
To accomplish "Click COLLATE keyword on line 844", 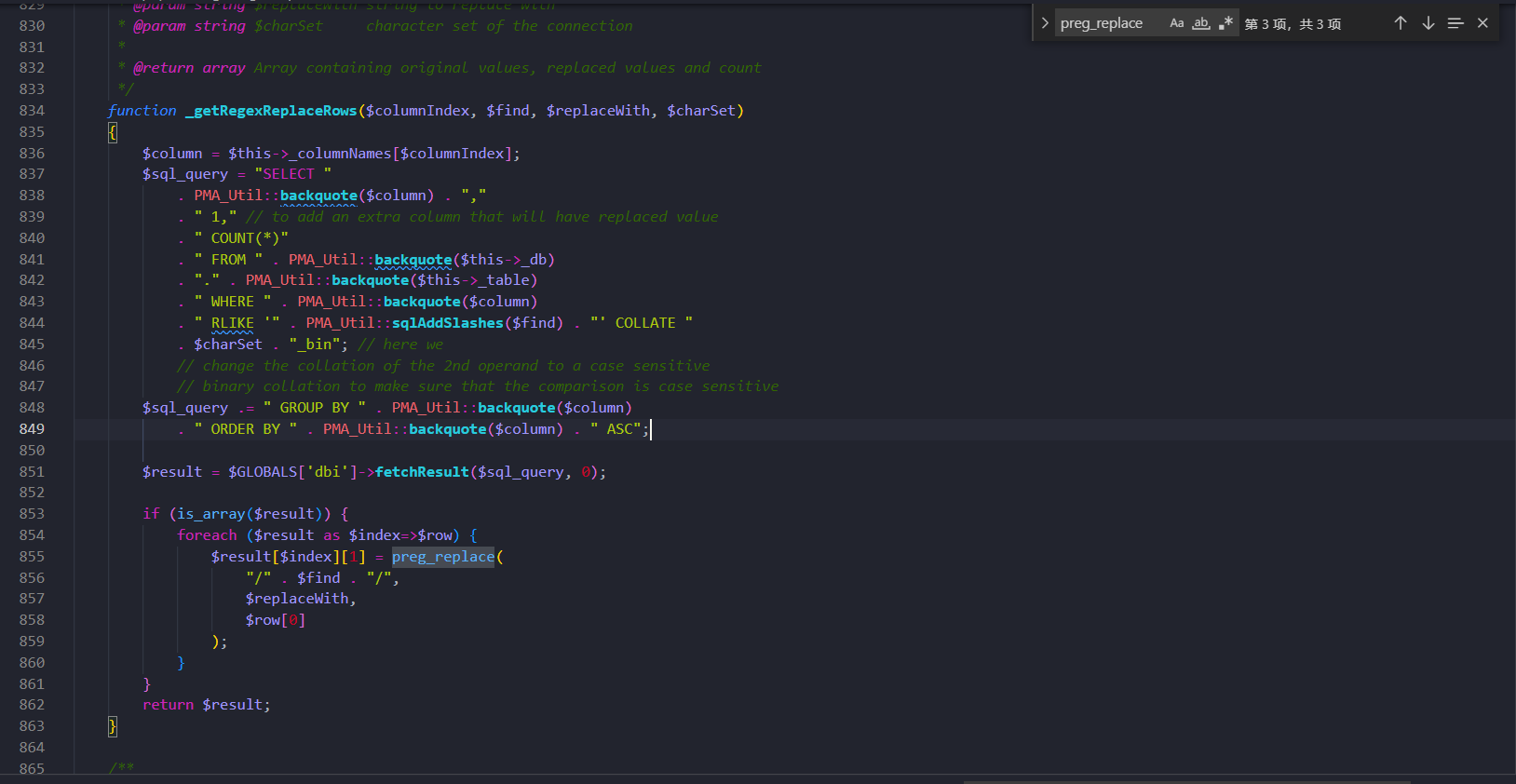I will pos(645,323).
